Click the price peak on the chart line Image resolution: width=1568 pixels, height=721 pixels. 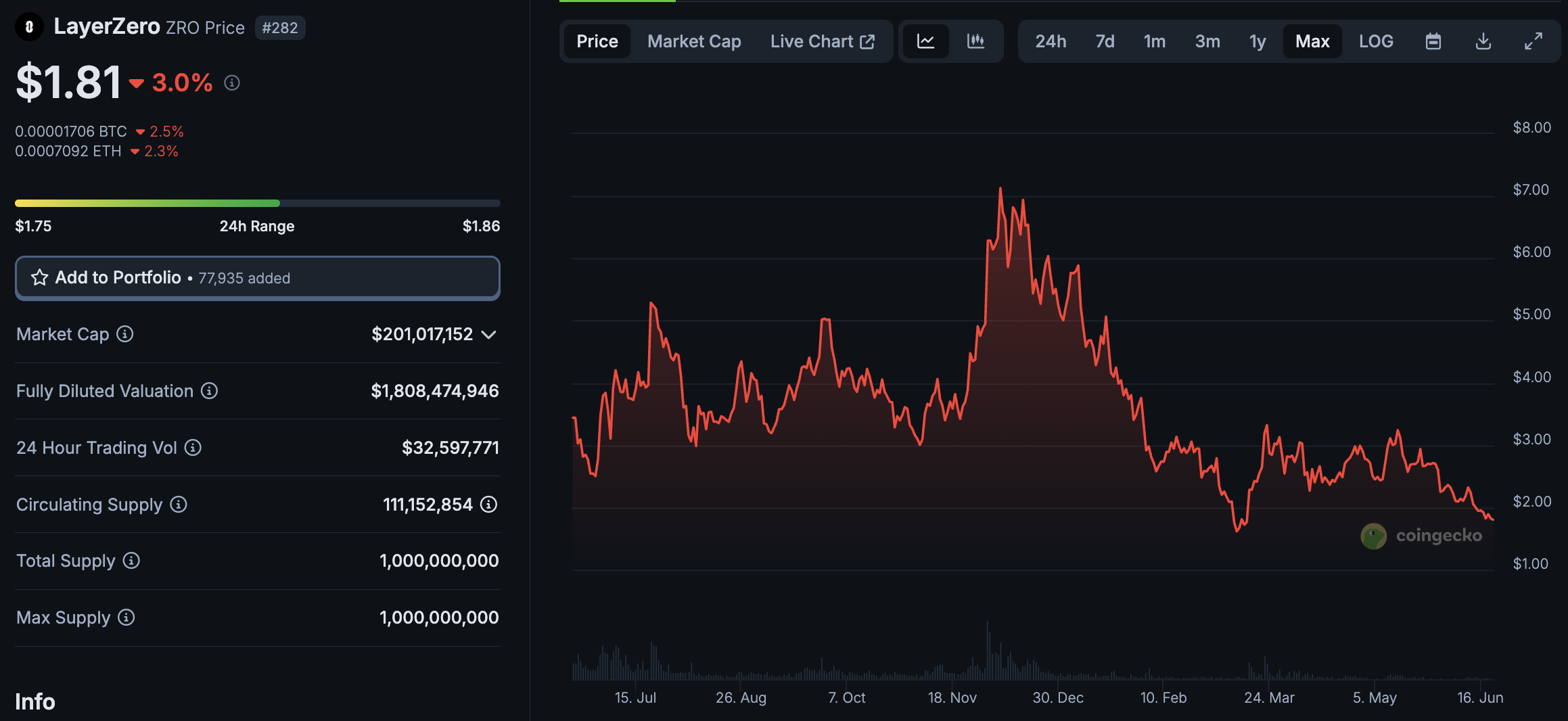pos(1000,189)
